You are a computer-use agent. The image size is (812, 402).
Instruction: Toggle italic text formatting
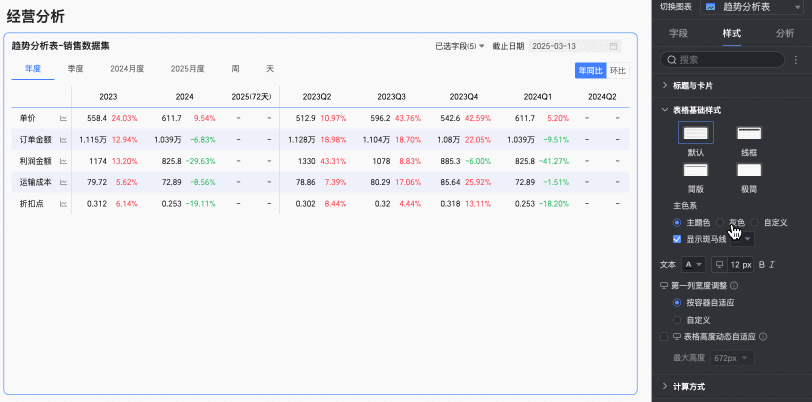pyautogui.click(x=772, y=265)
